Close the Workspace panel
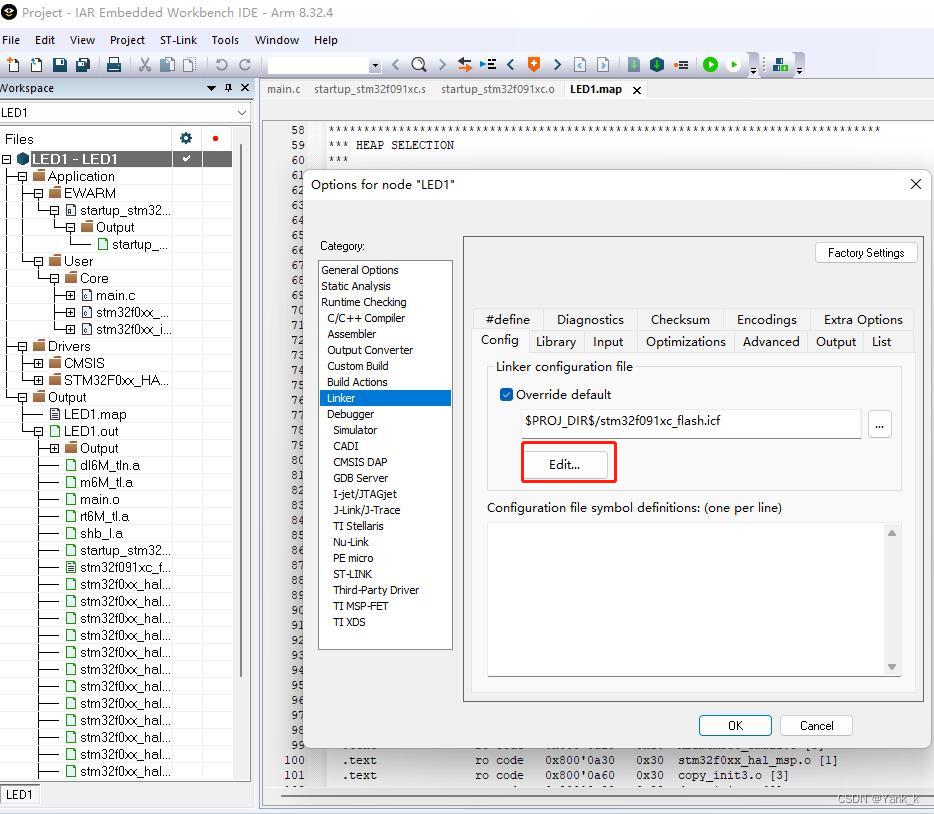Screen dimensions: 934x814 pyautogui.click(x=245, y=88)
